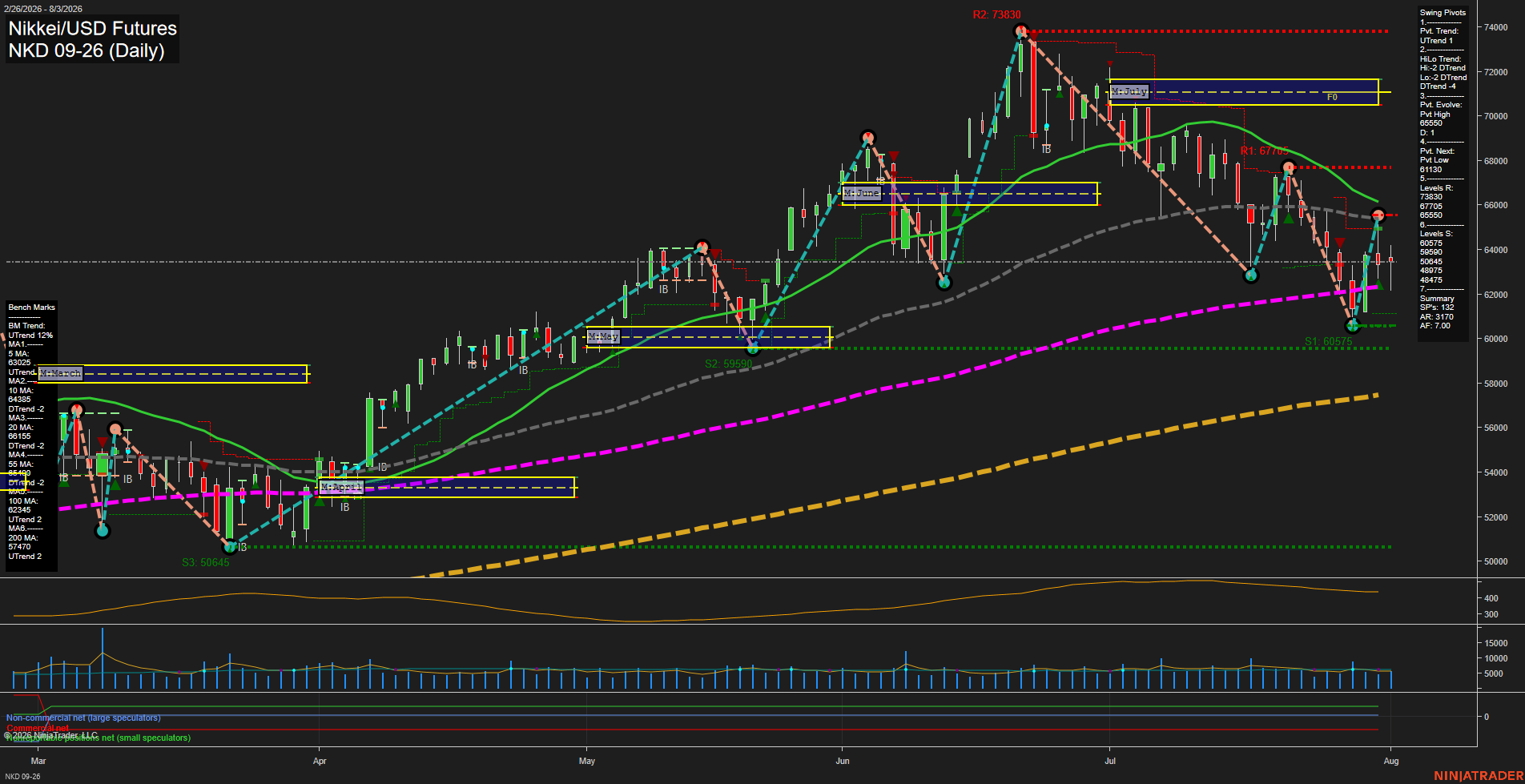This screenshot has width=1525, height=784.
Task: Select DTrend -4 value in Swing Pivots
Action: (1438, 86)
